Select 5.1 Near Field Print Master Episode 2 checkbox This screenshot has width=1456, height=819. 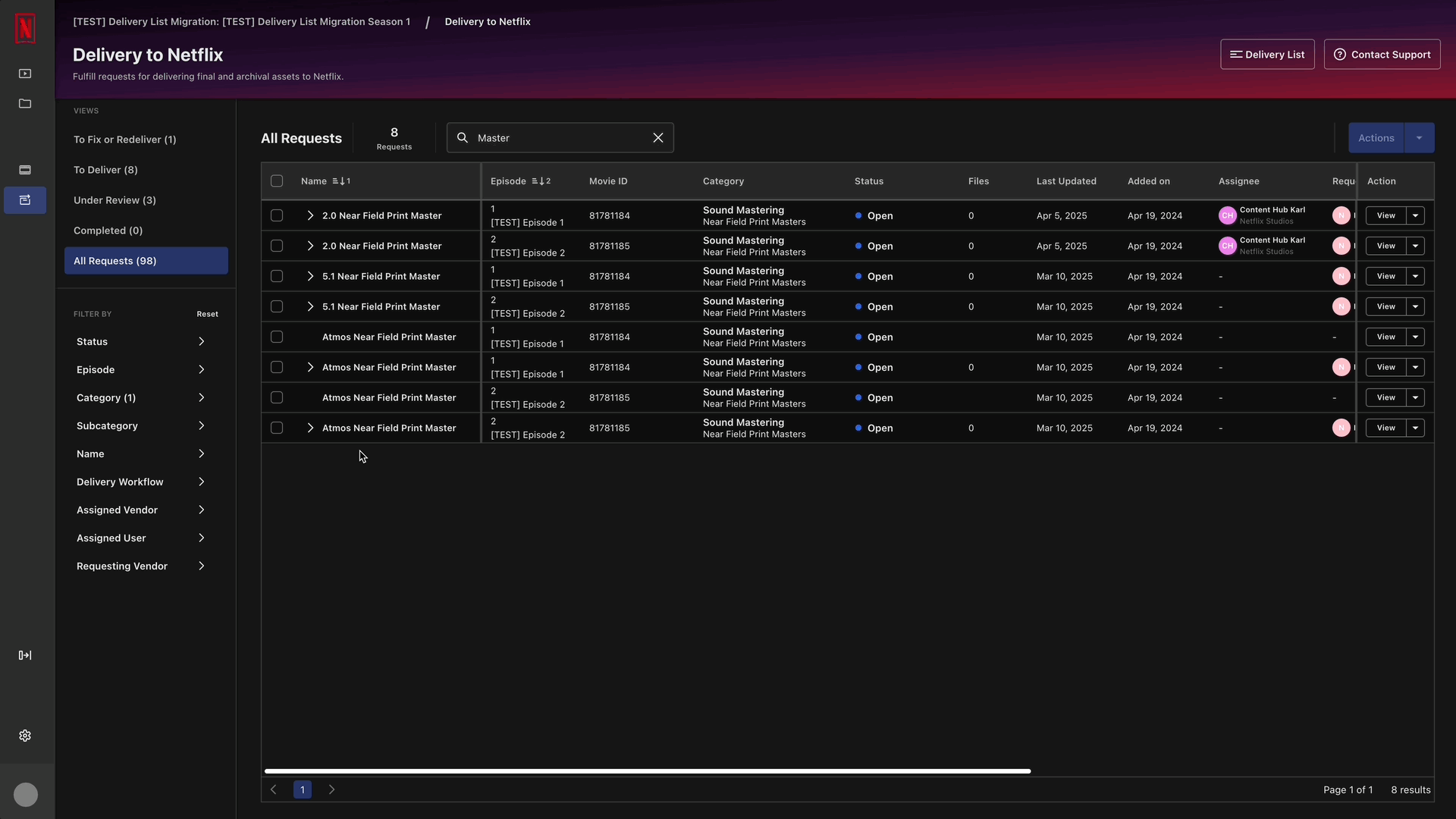277,306
